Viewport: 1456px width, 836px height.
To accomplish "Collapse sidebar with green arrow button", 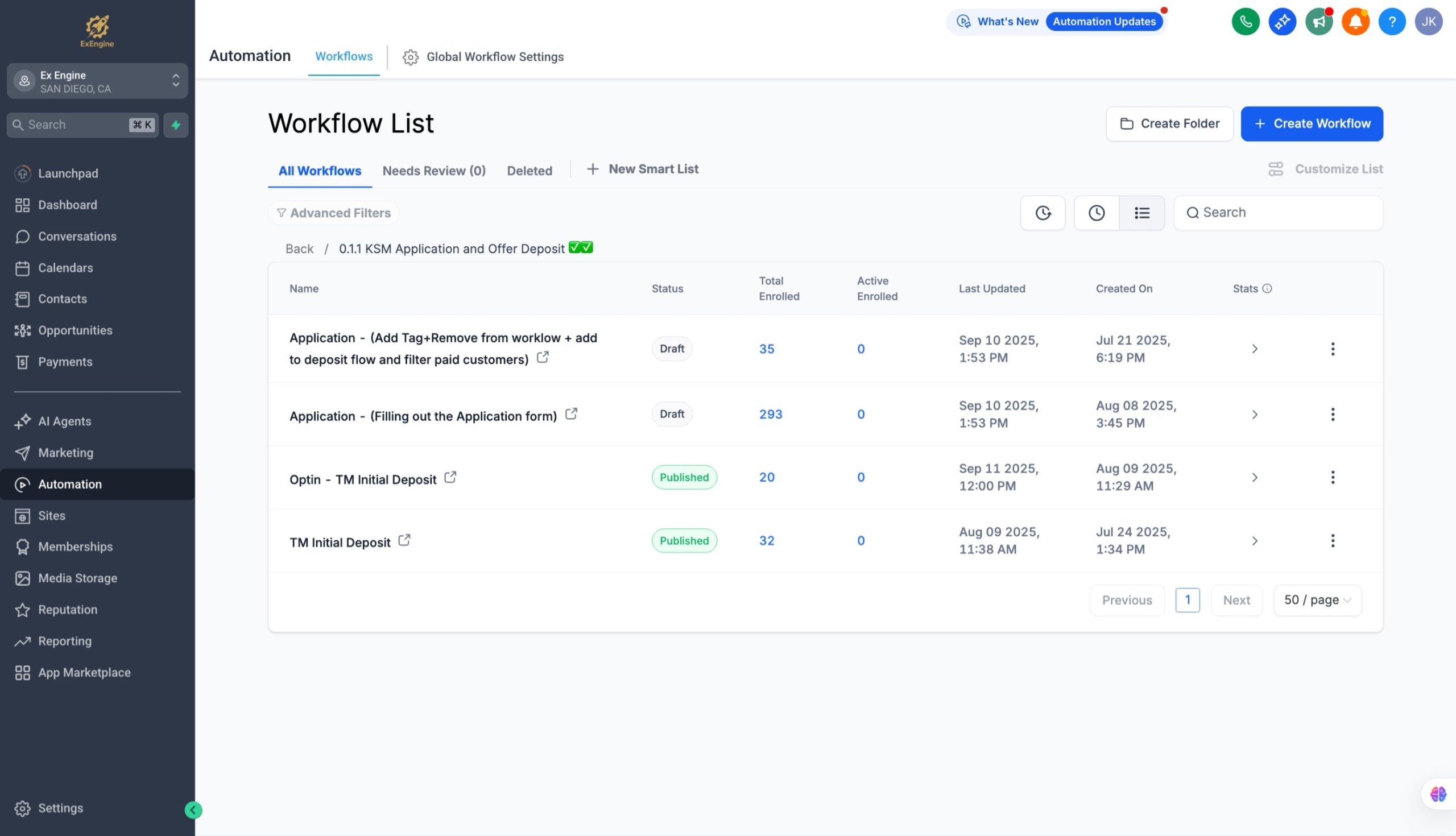I will (x=193, y=810).
